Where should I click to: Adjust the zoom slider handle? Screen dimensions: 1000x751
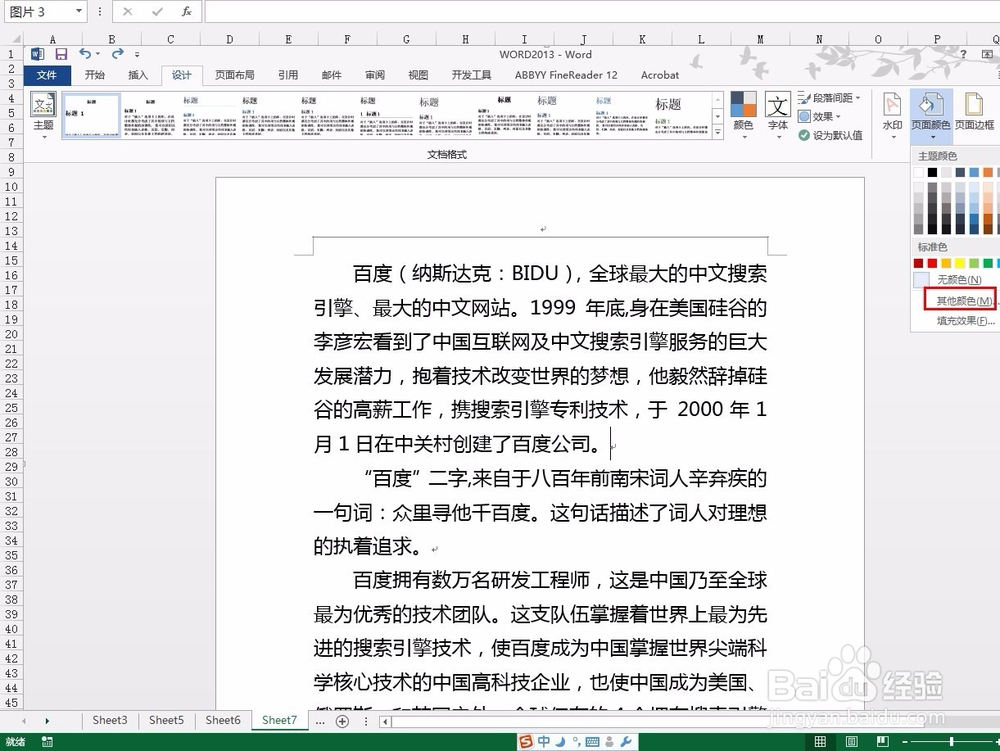point(952,741)
